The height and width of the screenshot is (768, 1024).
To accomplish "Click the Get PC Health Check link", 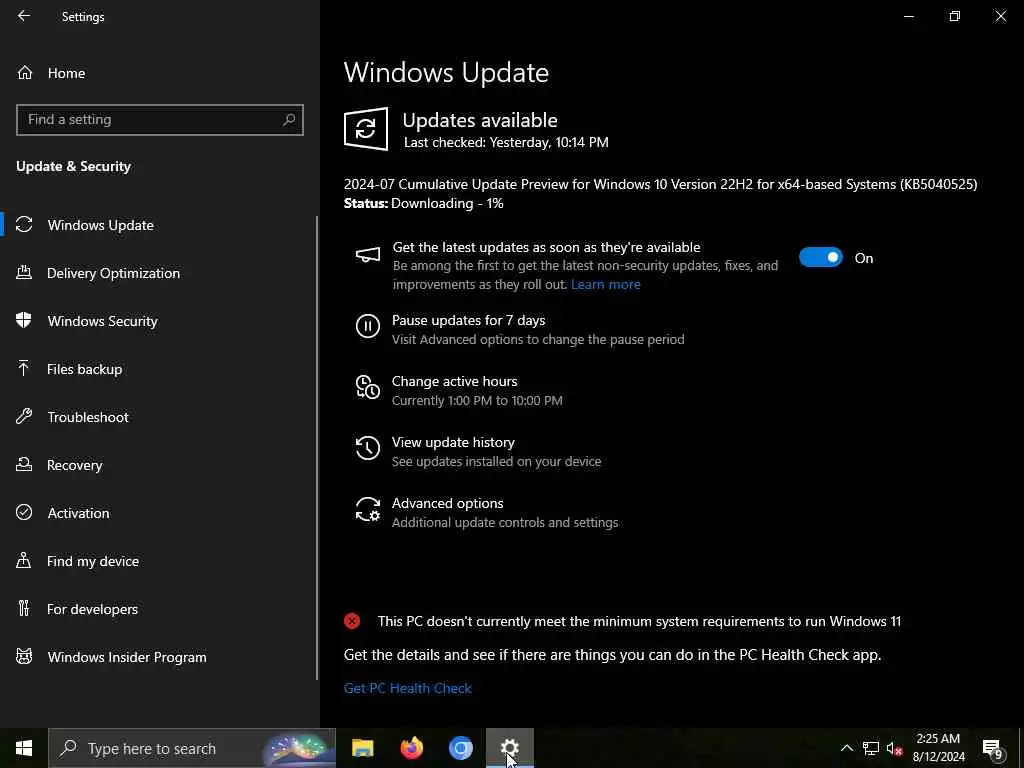I will tap(408, 688).
